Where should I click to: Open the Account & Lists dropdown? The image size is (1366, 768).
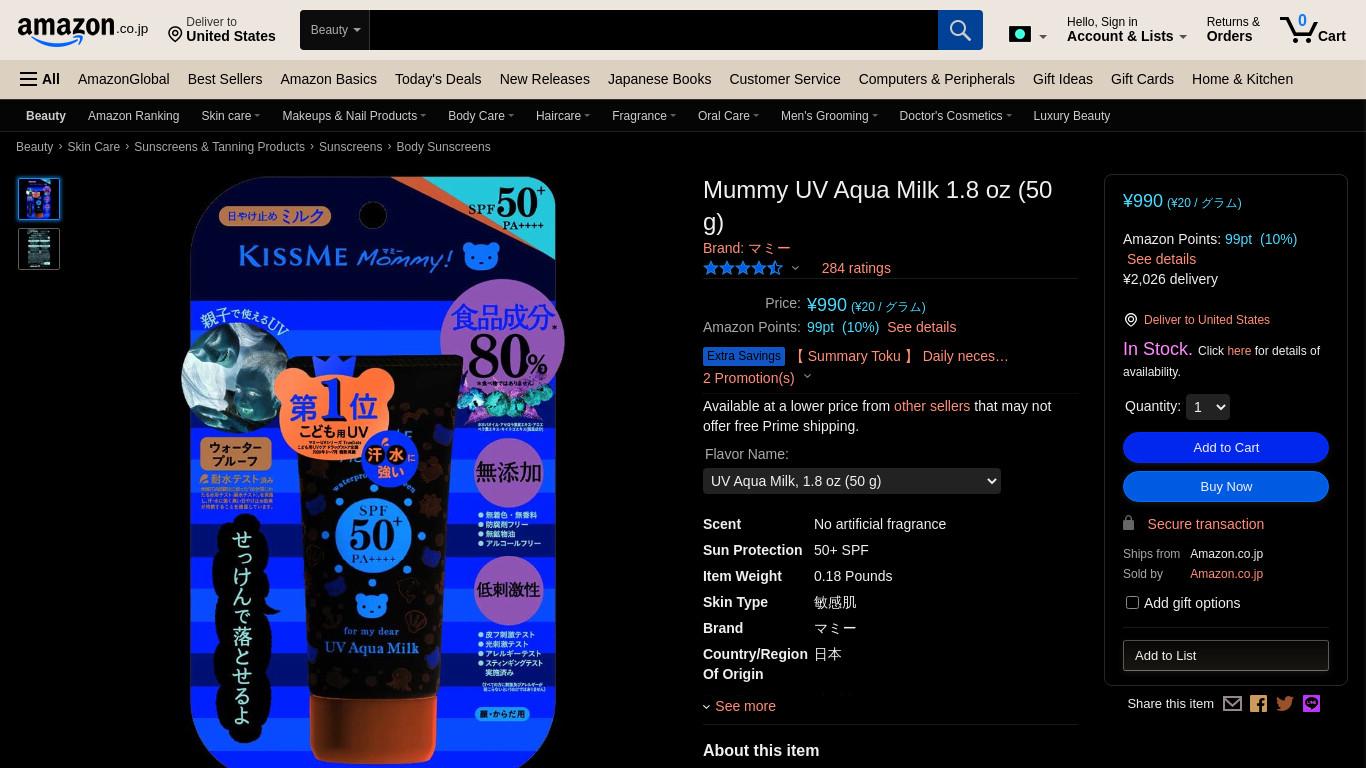coord(1127,30)
